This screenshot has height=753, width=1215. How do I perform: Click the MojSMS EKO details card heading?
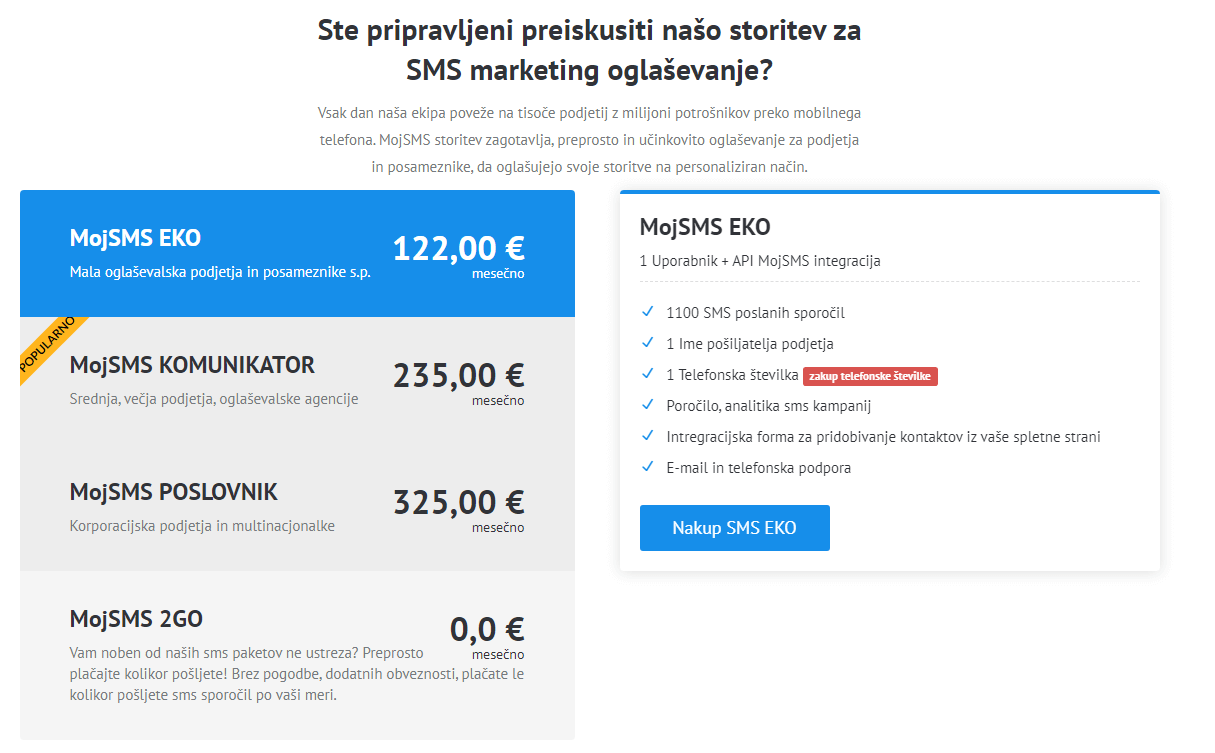coord(705,227)
